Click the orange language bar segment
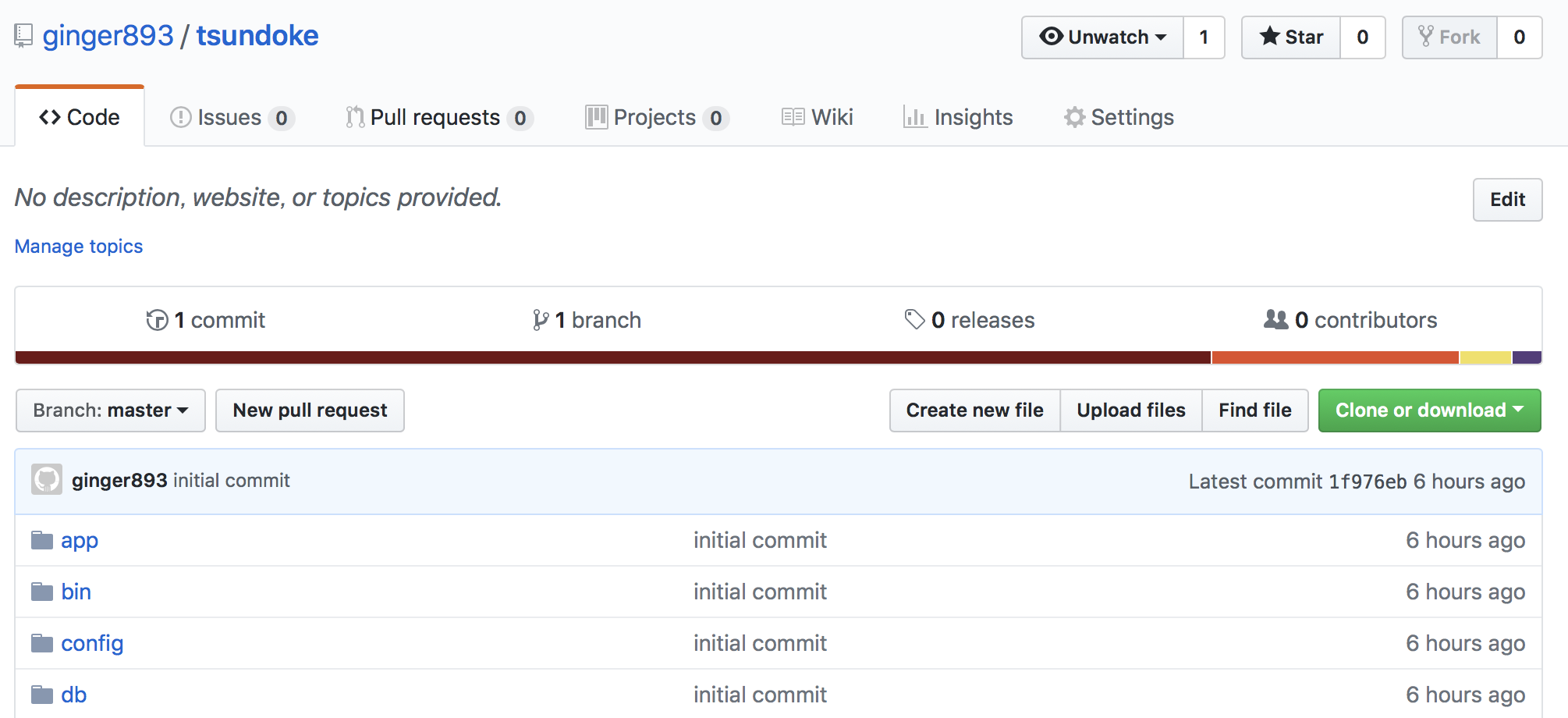The image size is (1568, 718). (1336, 357)
